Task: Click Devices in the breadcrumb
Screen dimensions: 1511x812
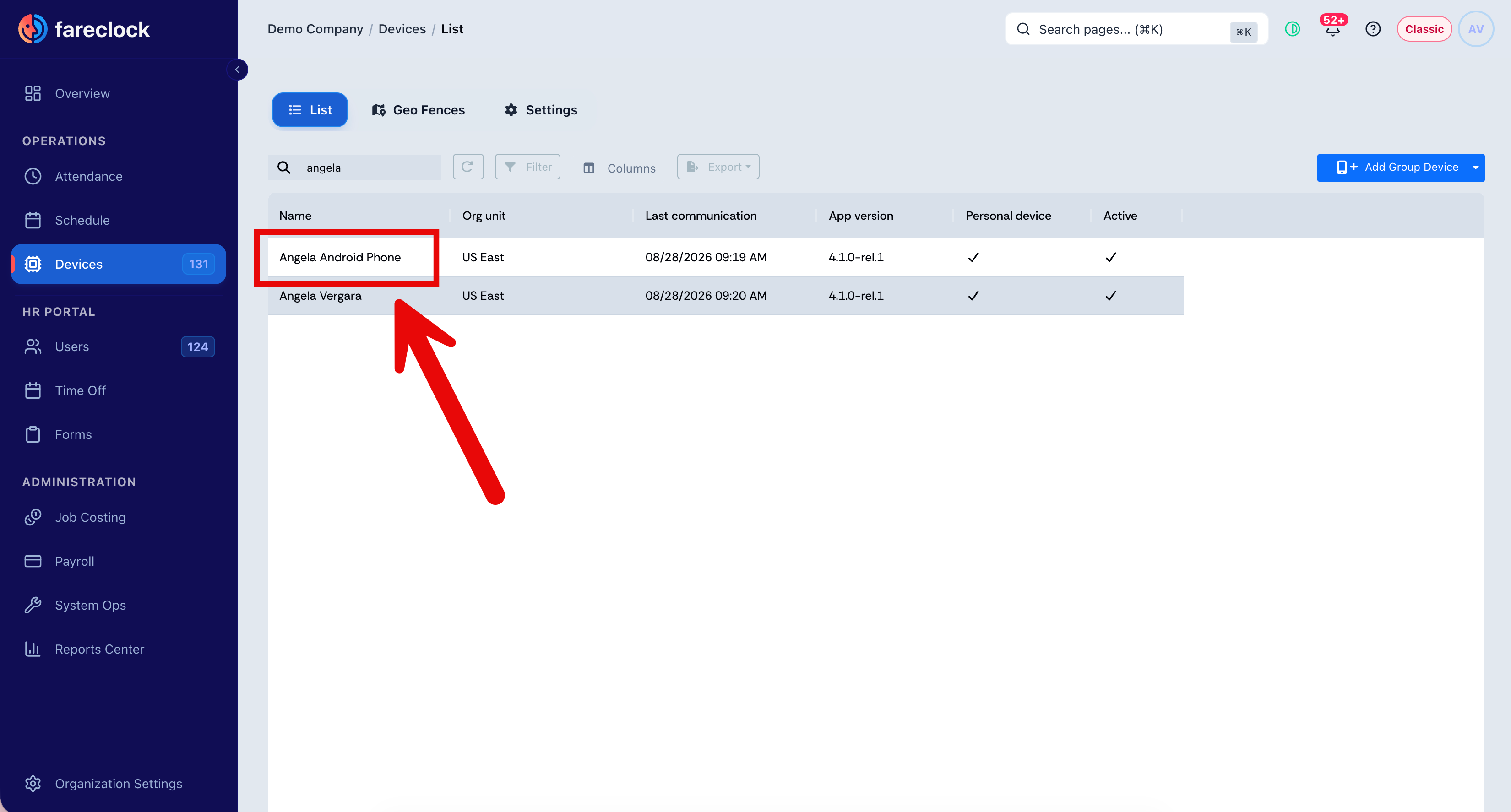Action: coord(402,29)
